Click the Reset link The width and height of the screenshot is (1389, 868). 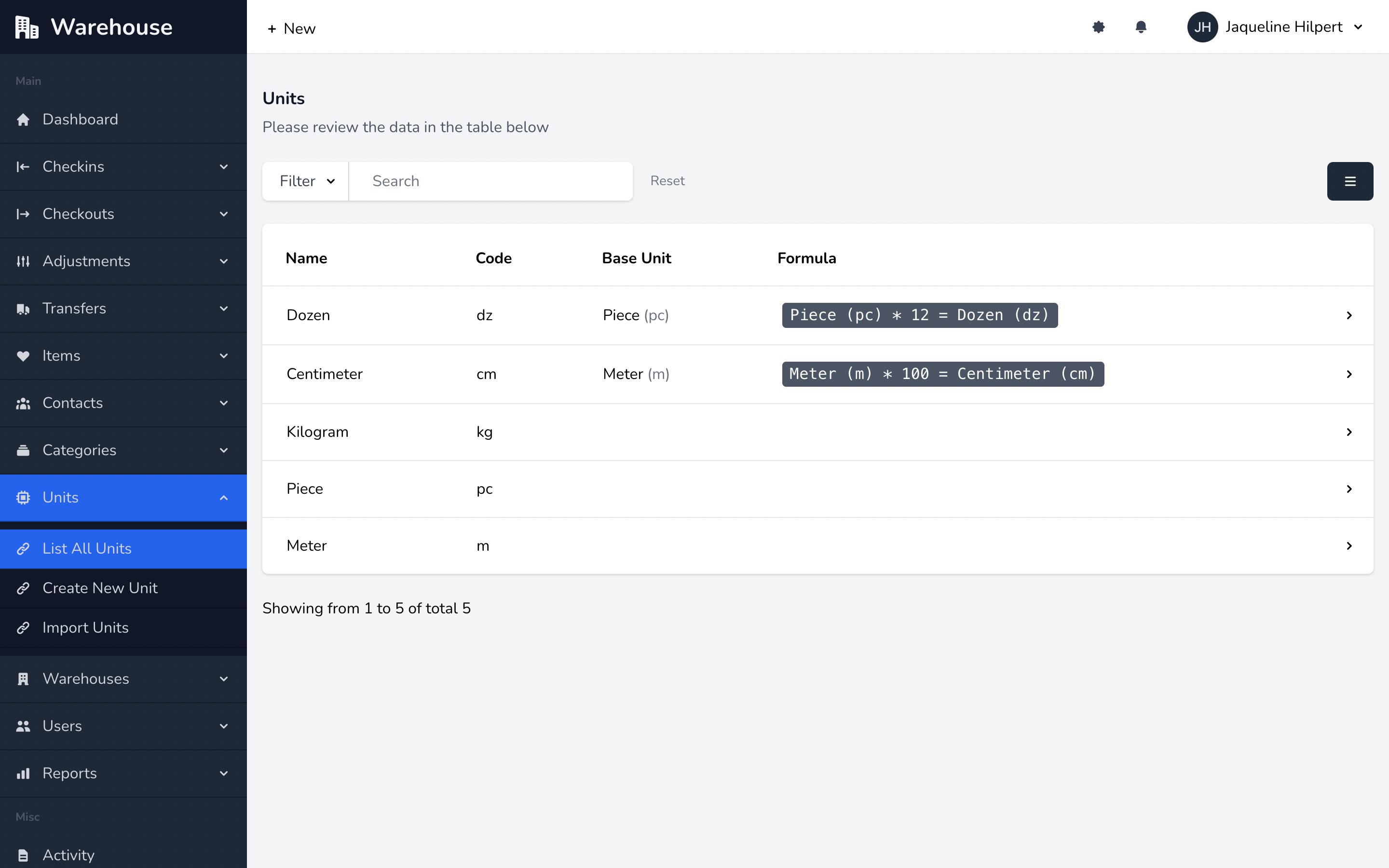(667, 181)
